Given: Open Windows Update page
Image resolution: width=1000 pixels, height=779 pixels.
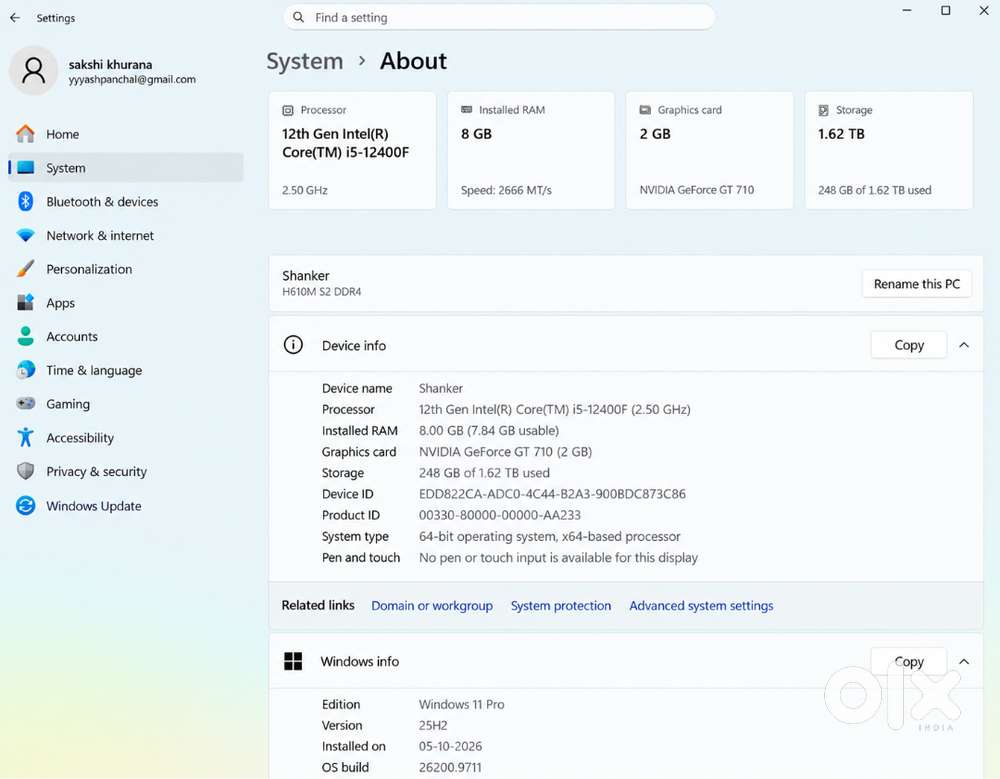Looking at the screenshot, I should tap(126, 506).
